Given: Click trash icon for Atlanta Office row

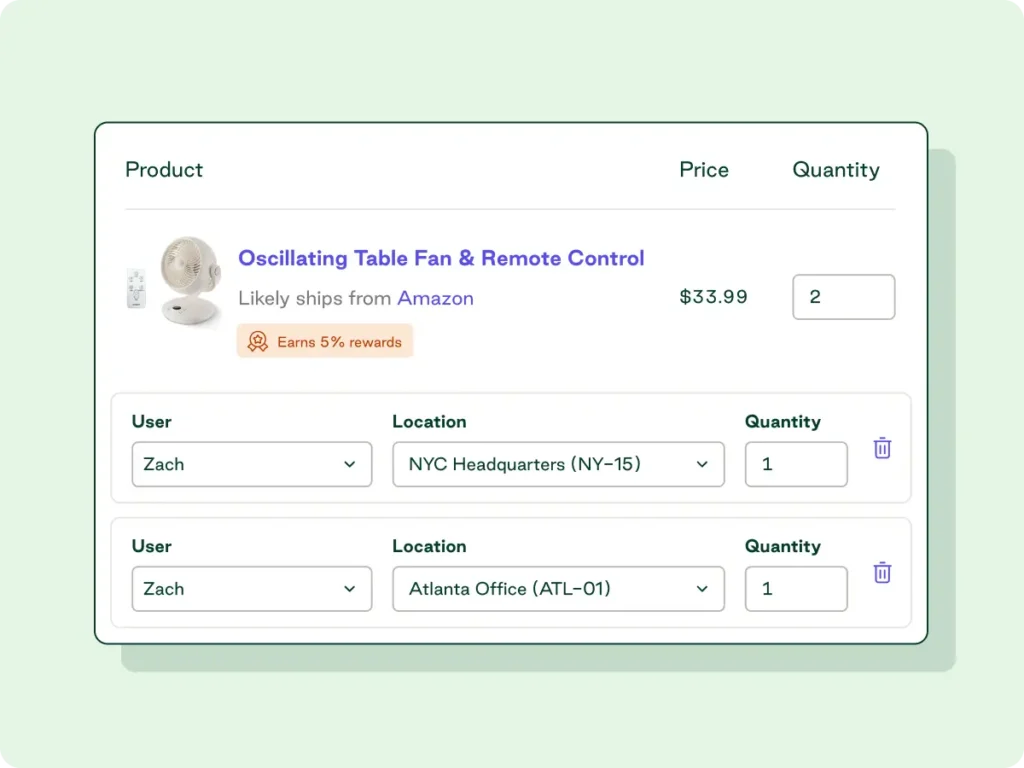Looking at the screenshot, I should point(882,573).
